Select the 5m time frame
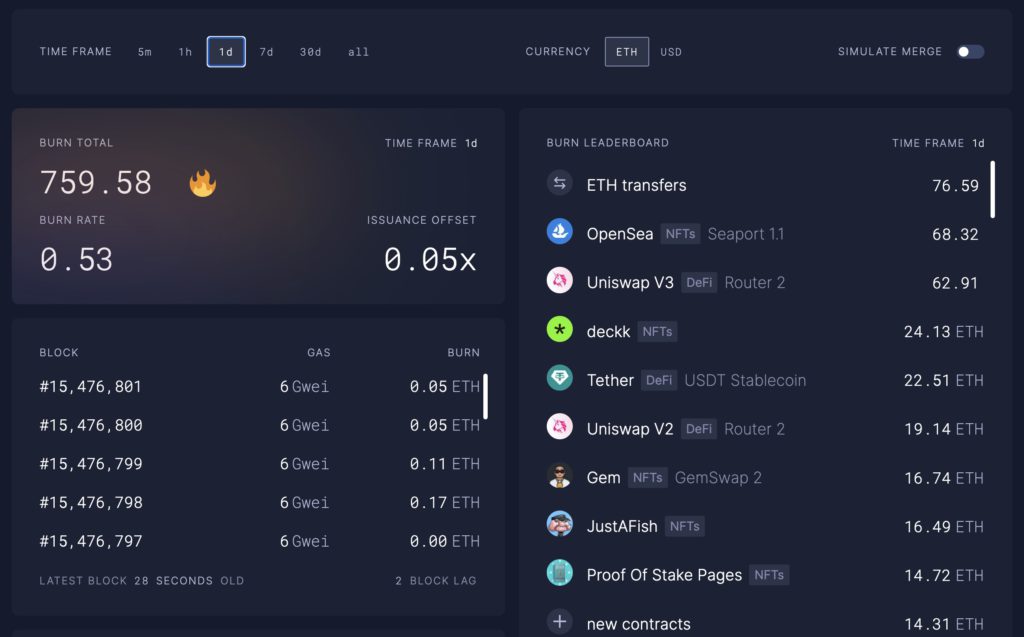This screenshot has height=637, width=1024. tap(144, 52)
